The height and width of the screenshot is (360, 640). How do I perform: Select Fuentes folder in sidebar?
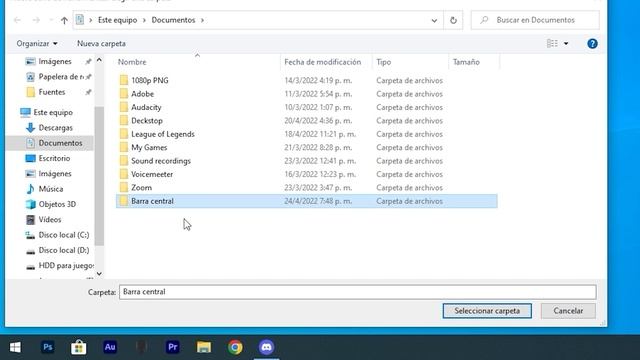coord(51,92)
